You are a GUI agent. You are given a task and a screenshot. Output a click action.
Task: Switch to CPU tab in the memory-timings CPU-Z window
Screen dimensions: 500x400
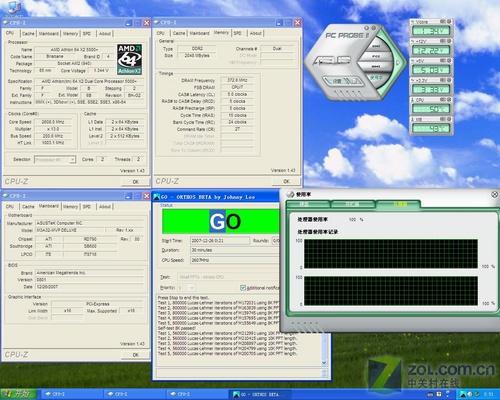click(x=161, y=33)
